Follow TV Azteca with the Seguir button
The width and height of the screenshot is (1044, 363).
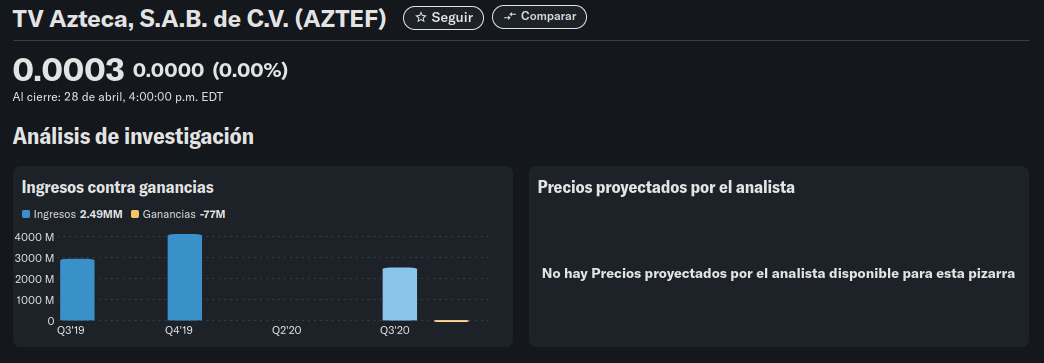443,17
